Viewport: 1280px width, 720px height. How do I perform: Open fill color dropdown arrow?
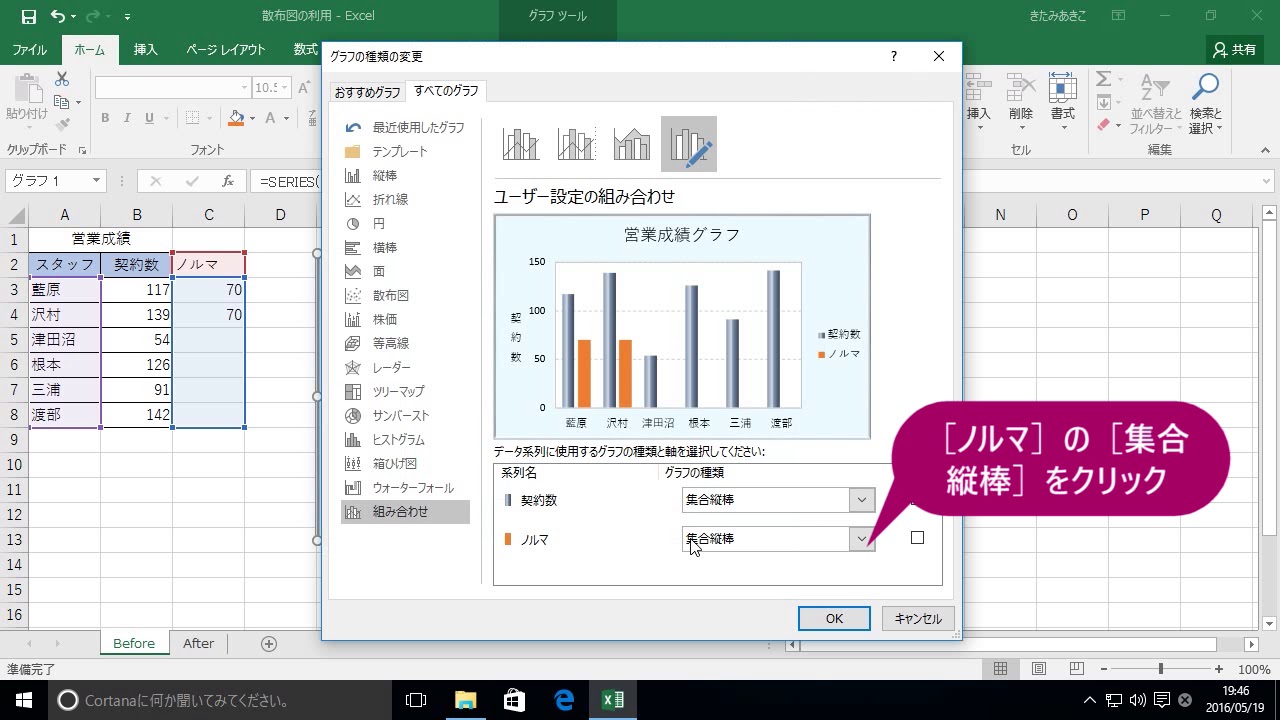(x=252, y=118)
